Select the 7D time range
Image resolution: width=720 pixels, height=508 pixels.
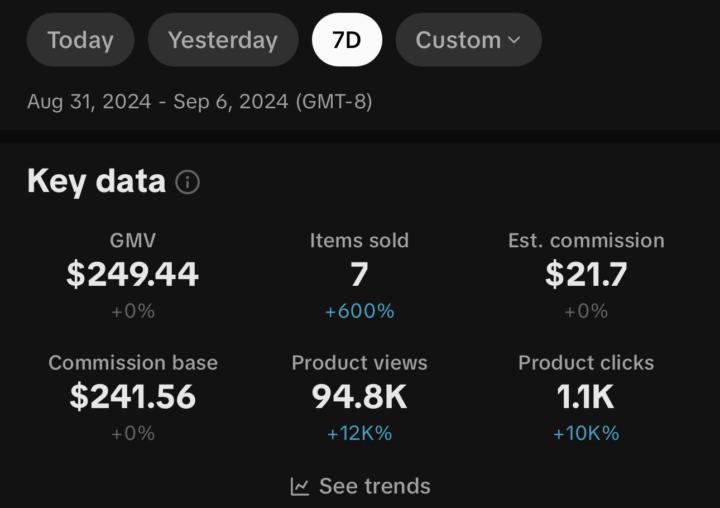click(x=346, y=40)
